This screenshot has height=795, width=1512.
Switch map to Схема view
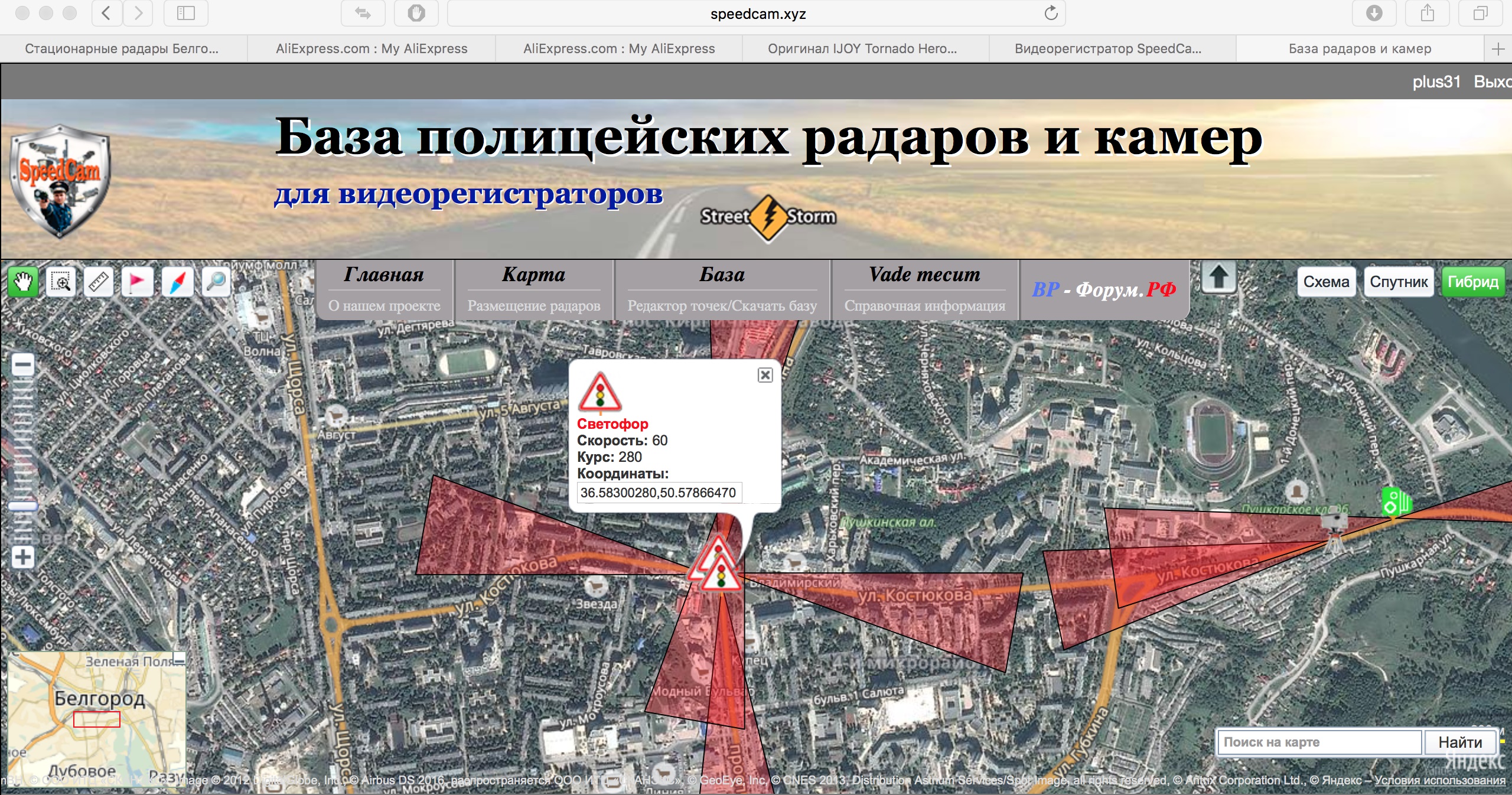pos(1326,282)
